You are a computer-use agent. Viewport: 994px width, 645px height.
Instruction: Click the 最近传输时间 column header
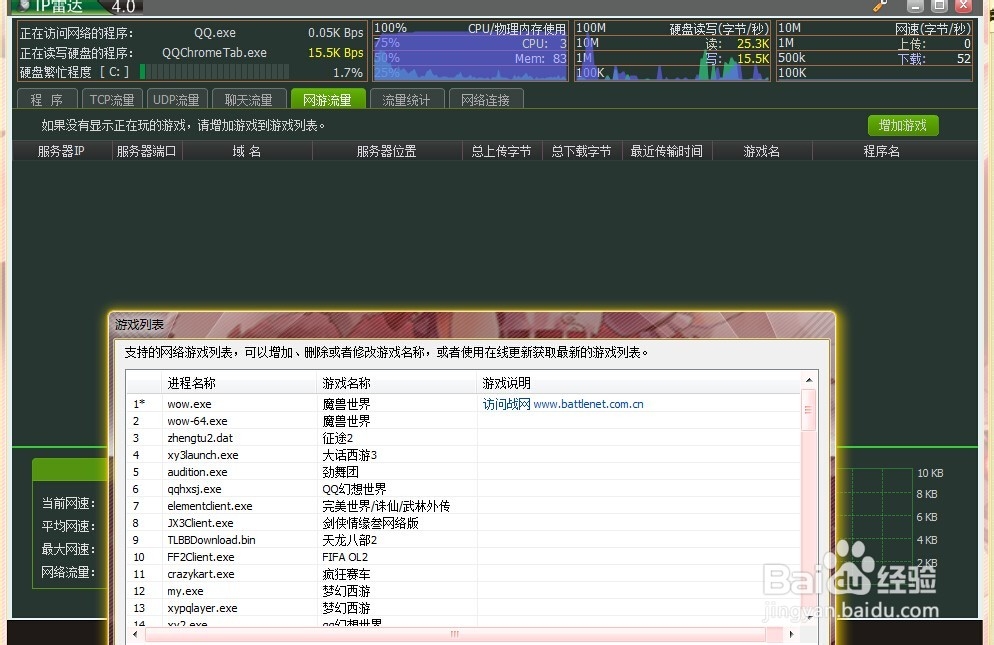coord(667,151)
